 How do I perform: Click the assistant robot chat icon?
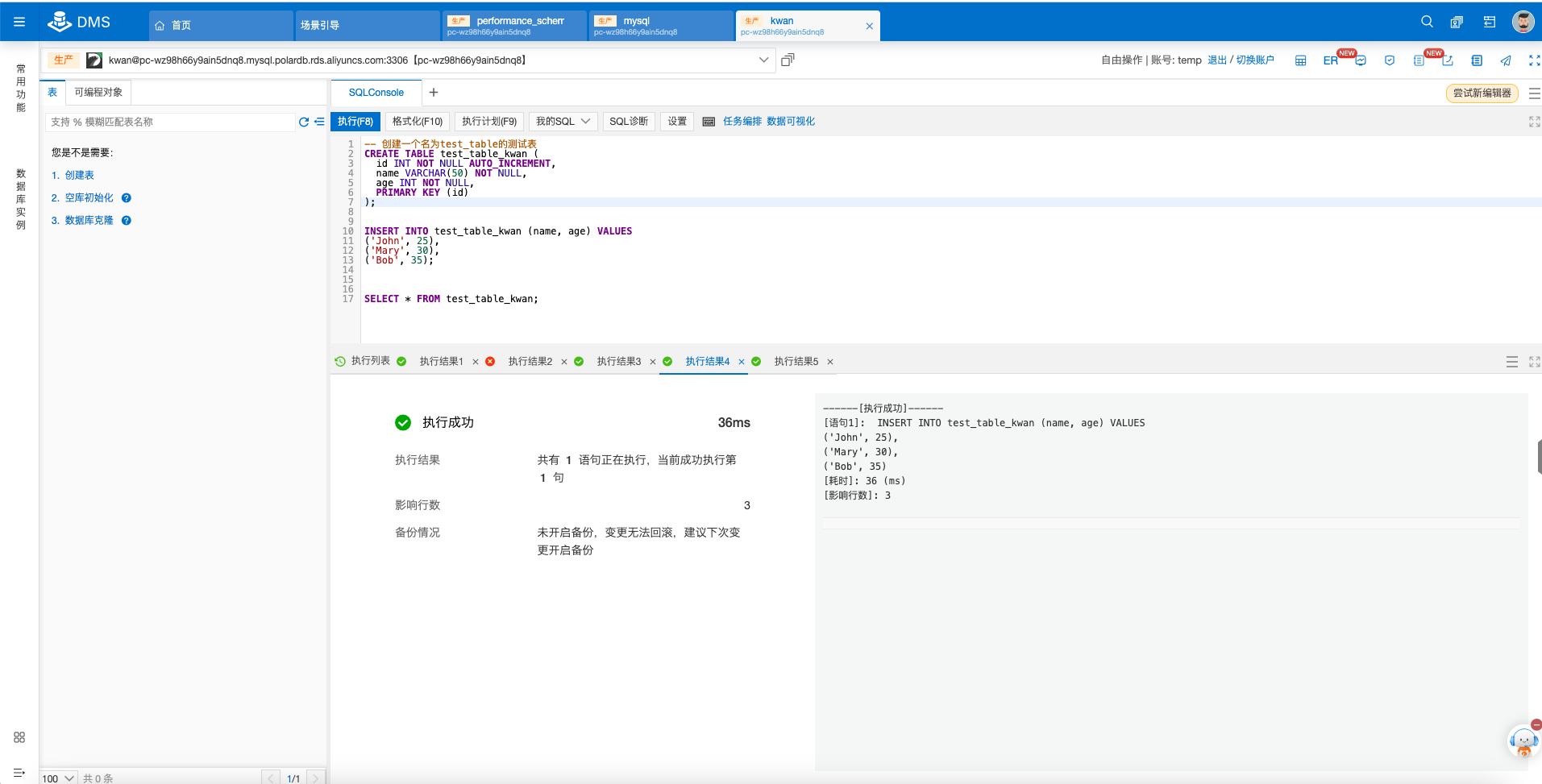coord(1523,740)
